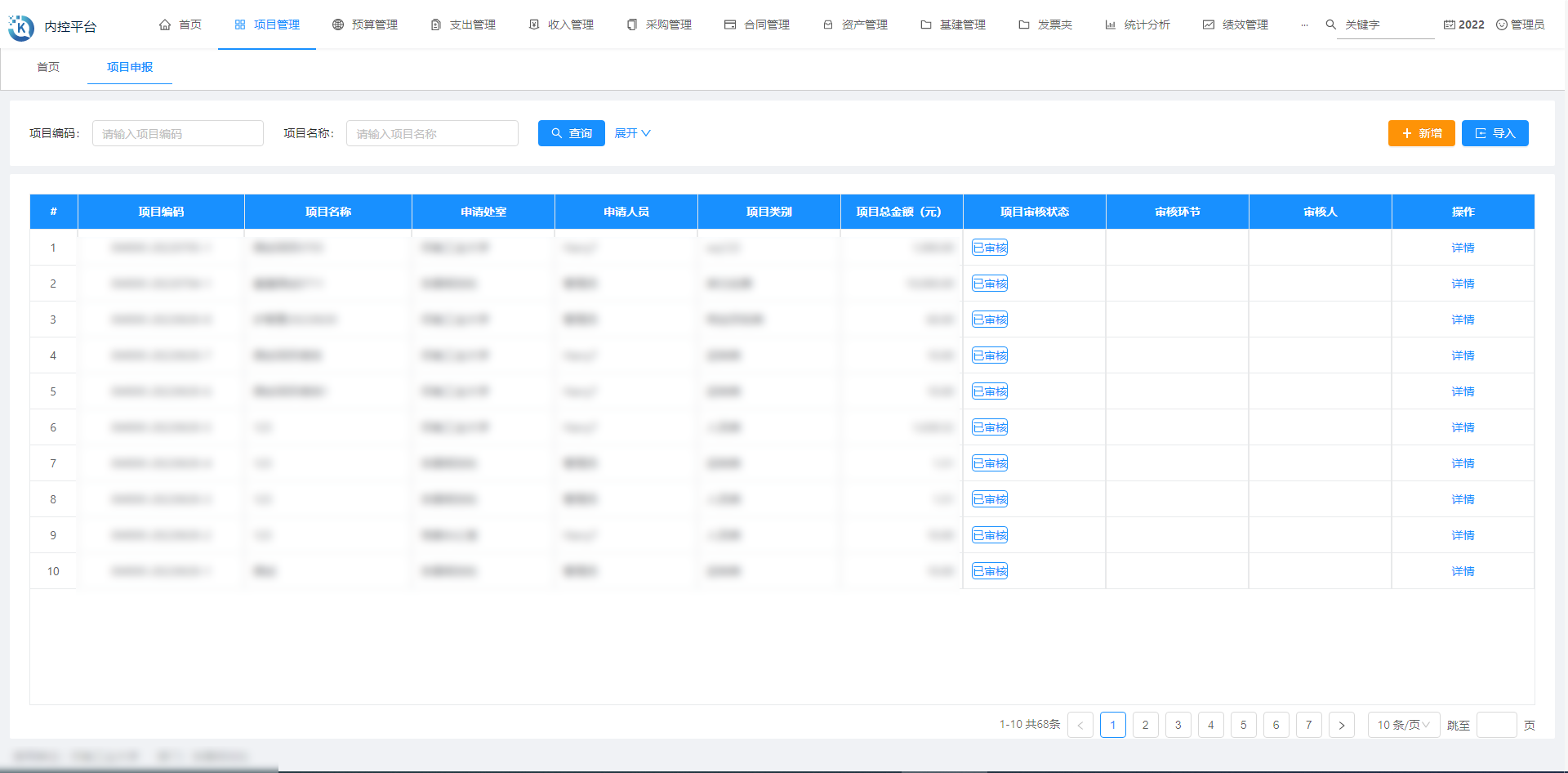The width and height of the screenshot is (1568, 773).
Task: Switch to the 首页 tab
Action: coord(48,67)
